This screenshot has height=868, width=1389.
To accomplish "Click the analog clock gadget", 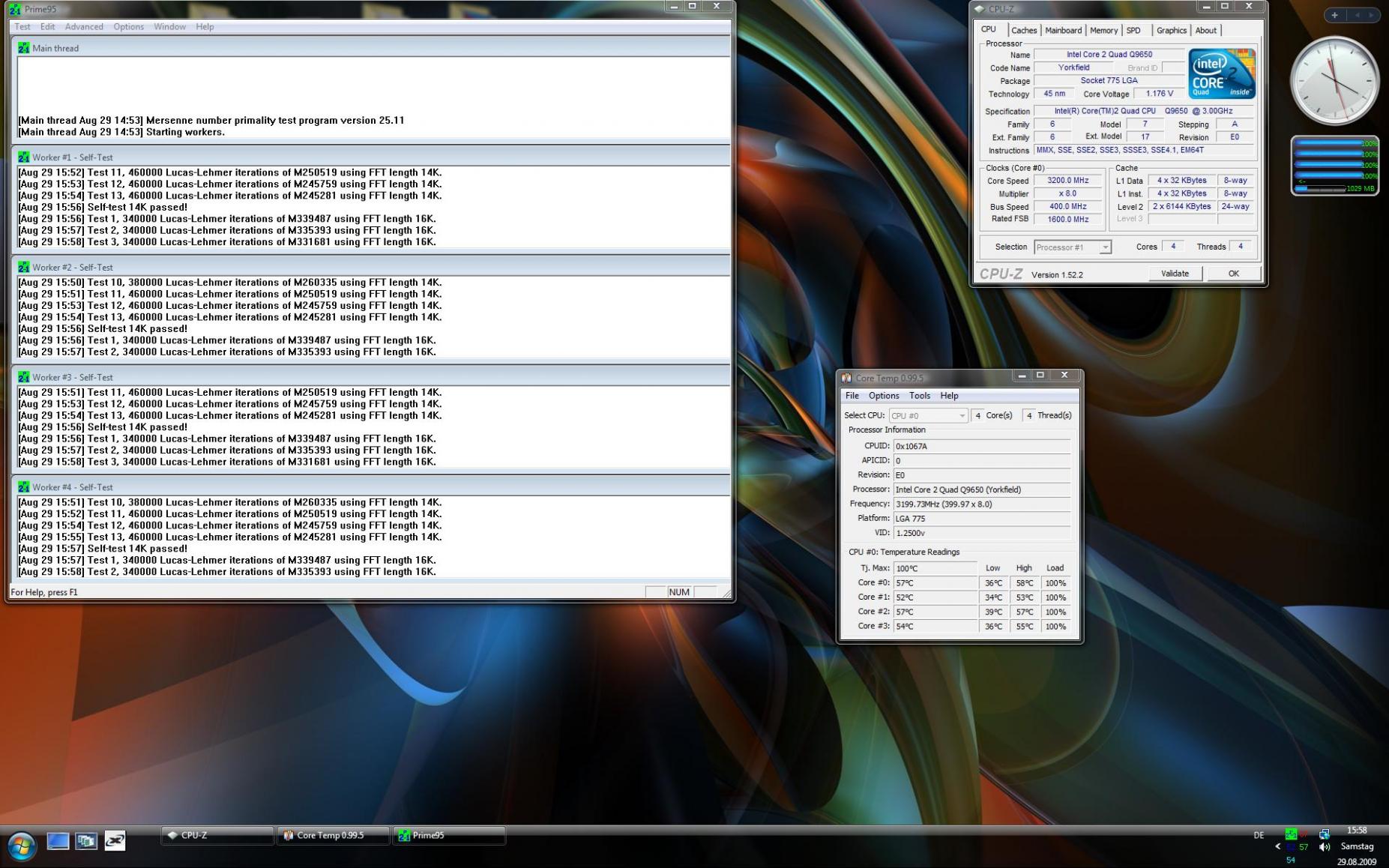I will click(x=1334, y=81).
